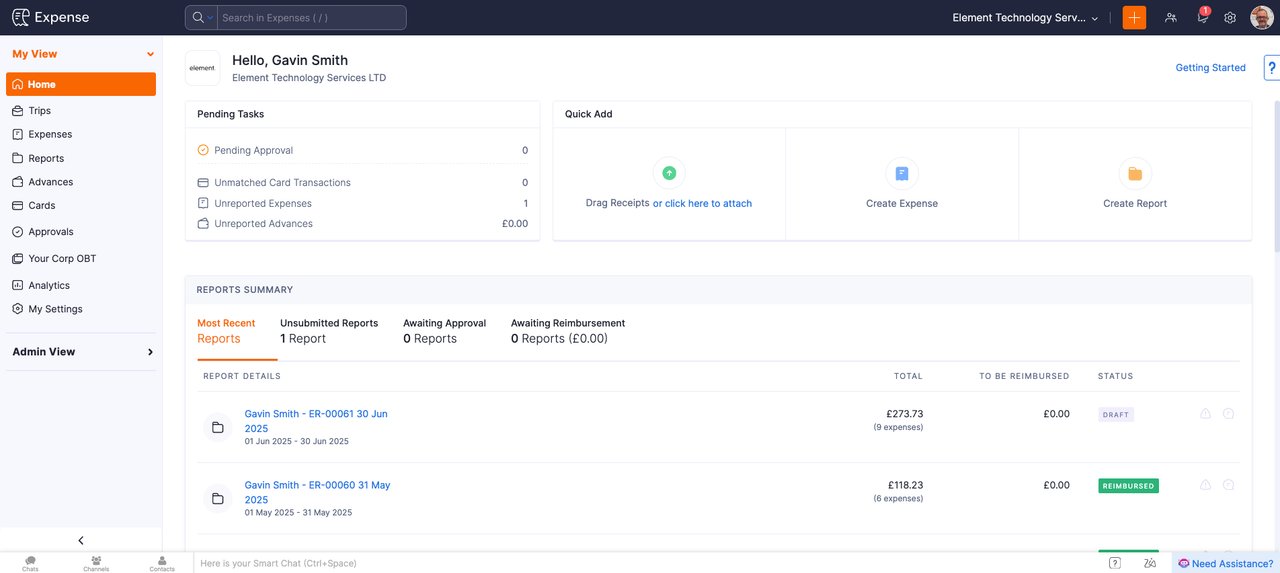Image resolution: width=1280 pixels, height=573 pixels.
Task: Click the orange plus quick-create button
Action: [x=1134, y=18]
